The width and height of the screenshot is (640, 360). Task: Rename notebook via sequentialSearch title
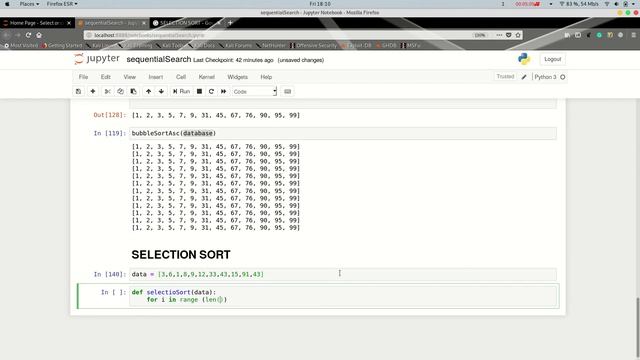(x=159, y=60)
